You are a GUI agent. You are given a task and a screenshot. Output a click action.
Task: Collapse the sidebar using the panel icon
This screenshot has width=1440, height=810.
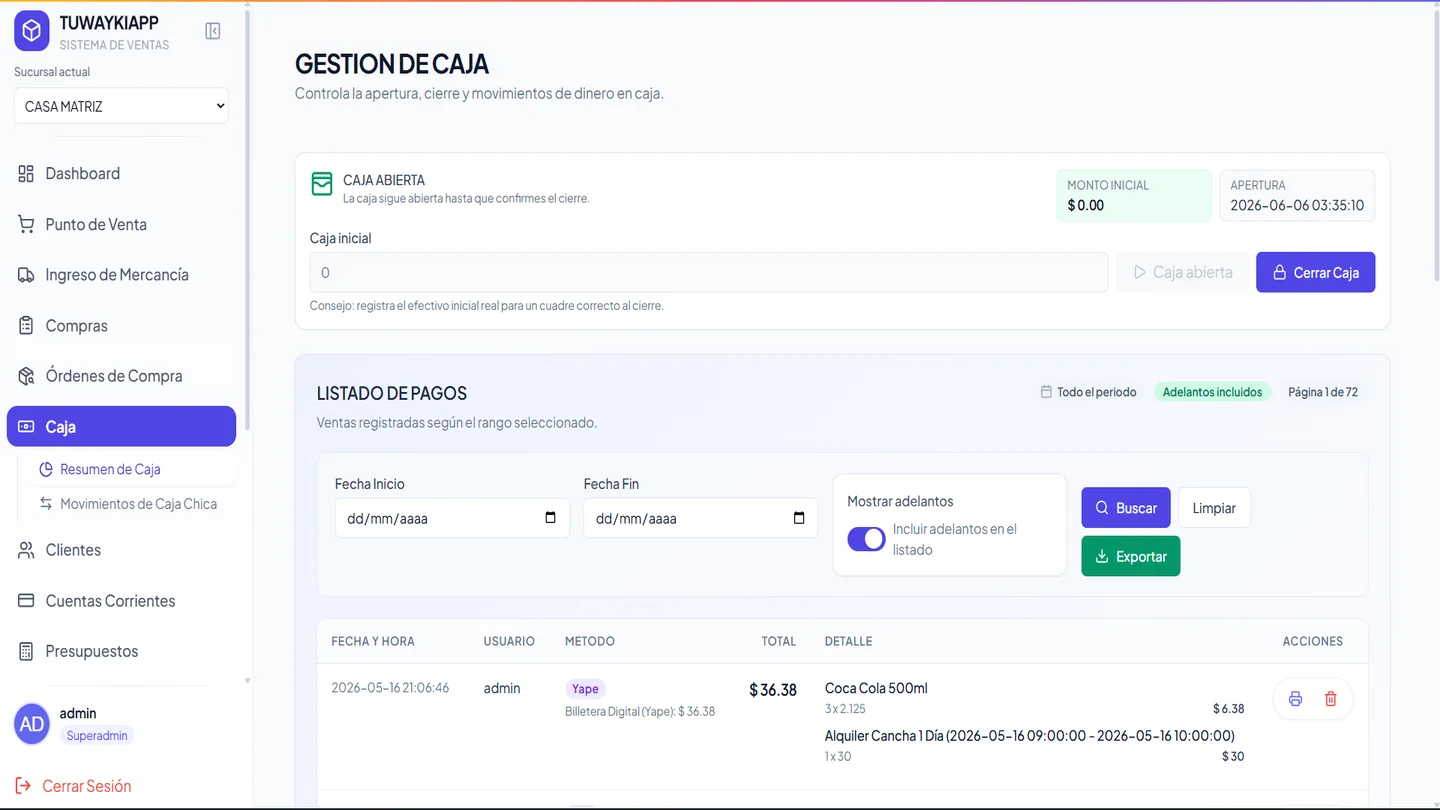point(213,31)
